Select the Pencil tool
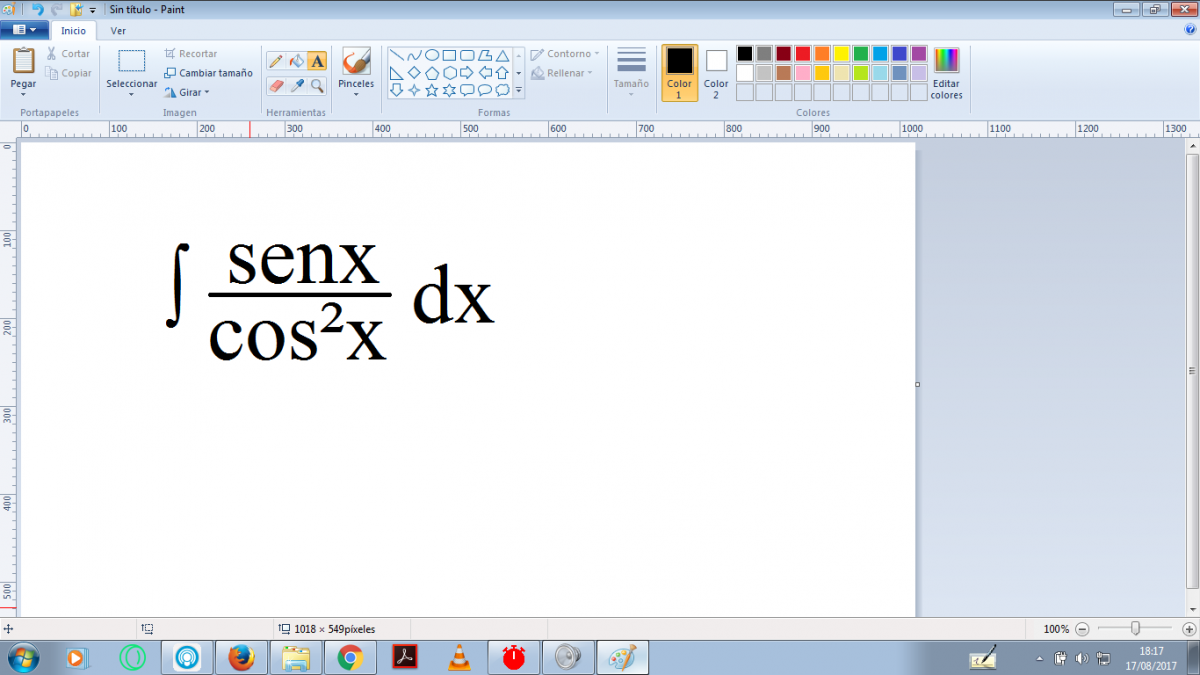Image resolution: width=1200 pixels, height=675 pixels. coord(277,61)
